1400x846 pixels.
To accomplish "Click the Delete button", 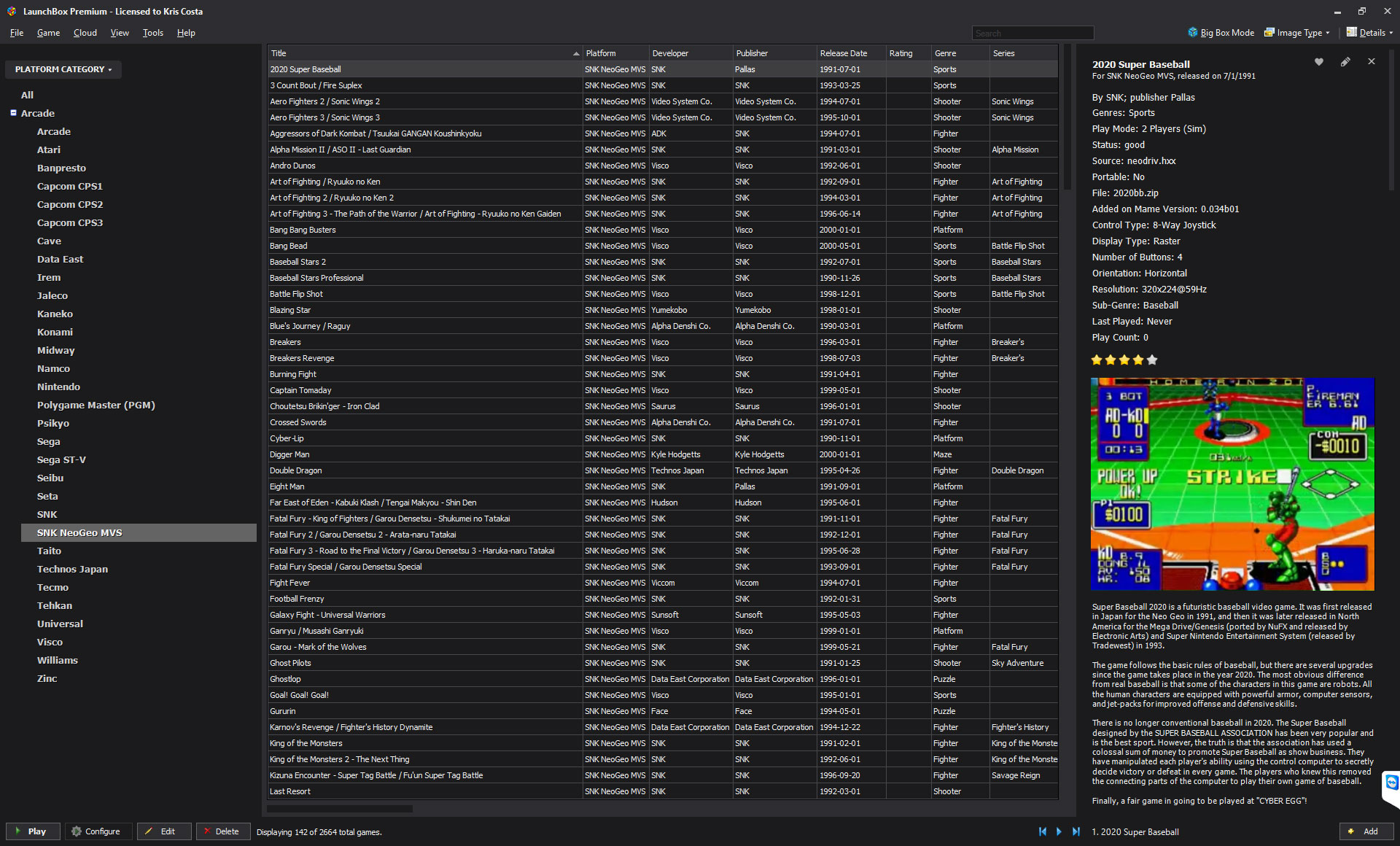I will coord(223,831).
